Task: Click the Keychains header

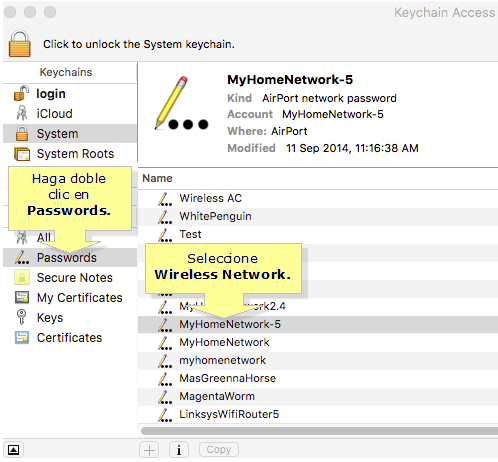Action: 66,72
